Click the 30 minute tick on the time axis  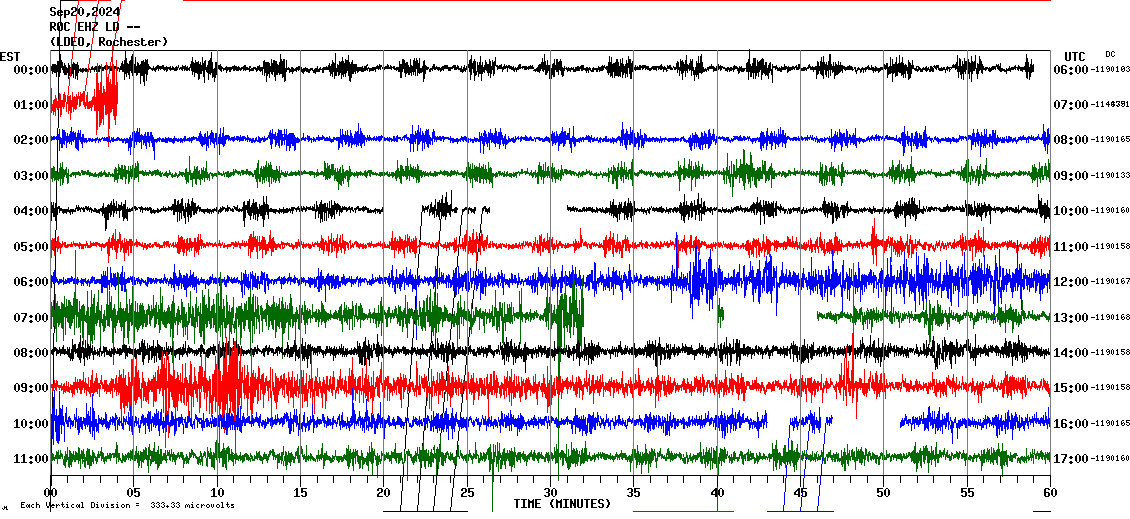pyautogui.click(x=551, y=492)
